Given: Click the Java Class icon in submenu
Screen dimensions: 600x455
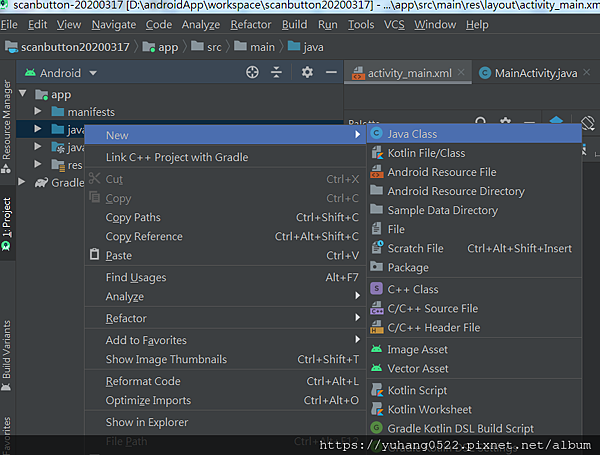Looking at the screenshot, I should point(377,134).
